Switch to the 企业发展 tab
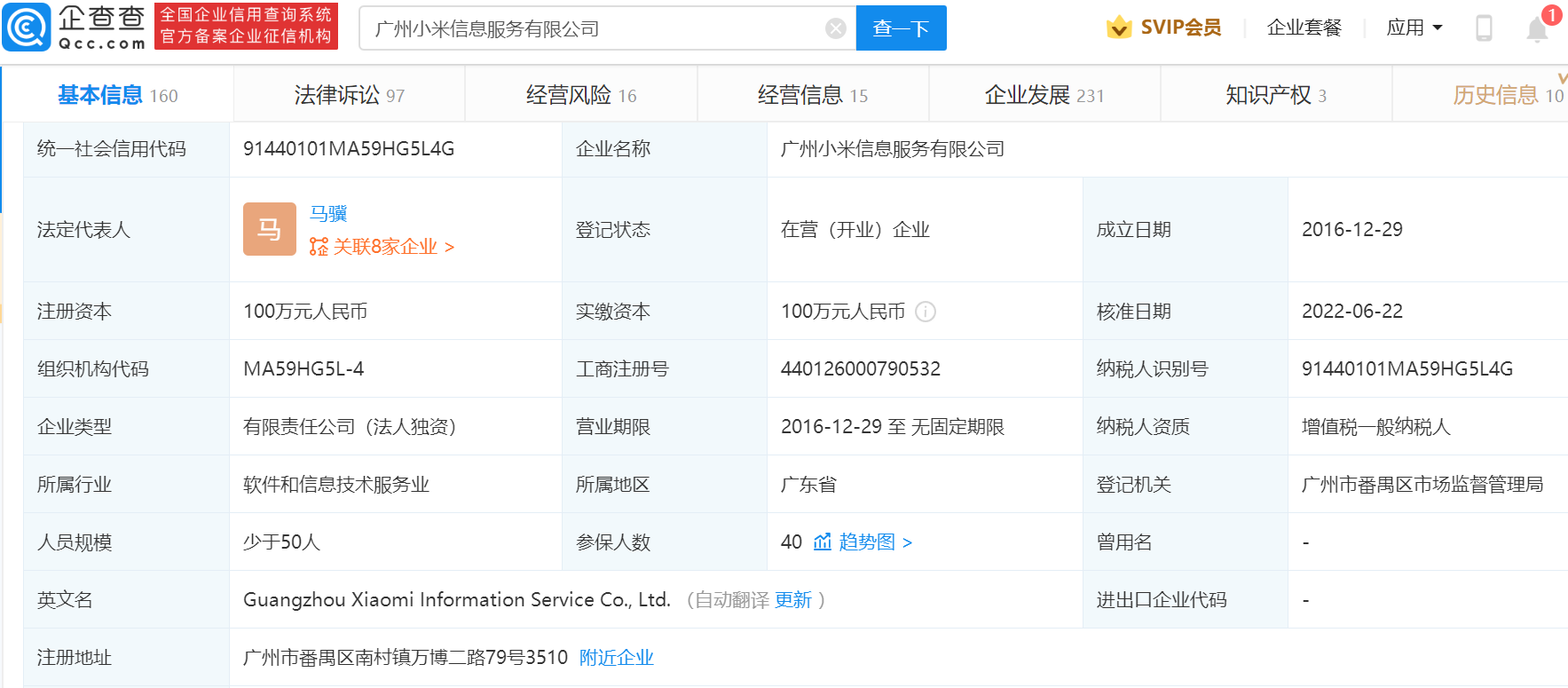This screenshot has height=688, width=1568. point(1044,95)
